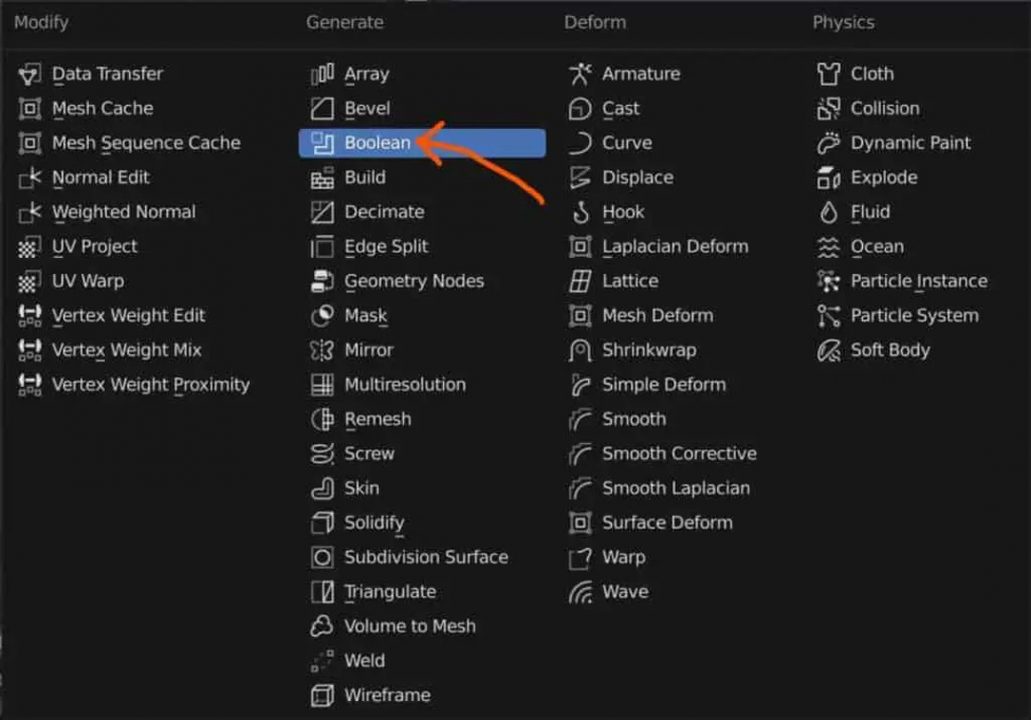Viewport: 1031px width, 720px height.
Task: Click the Subdivision Surface icon
Action: pos(322,557)
